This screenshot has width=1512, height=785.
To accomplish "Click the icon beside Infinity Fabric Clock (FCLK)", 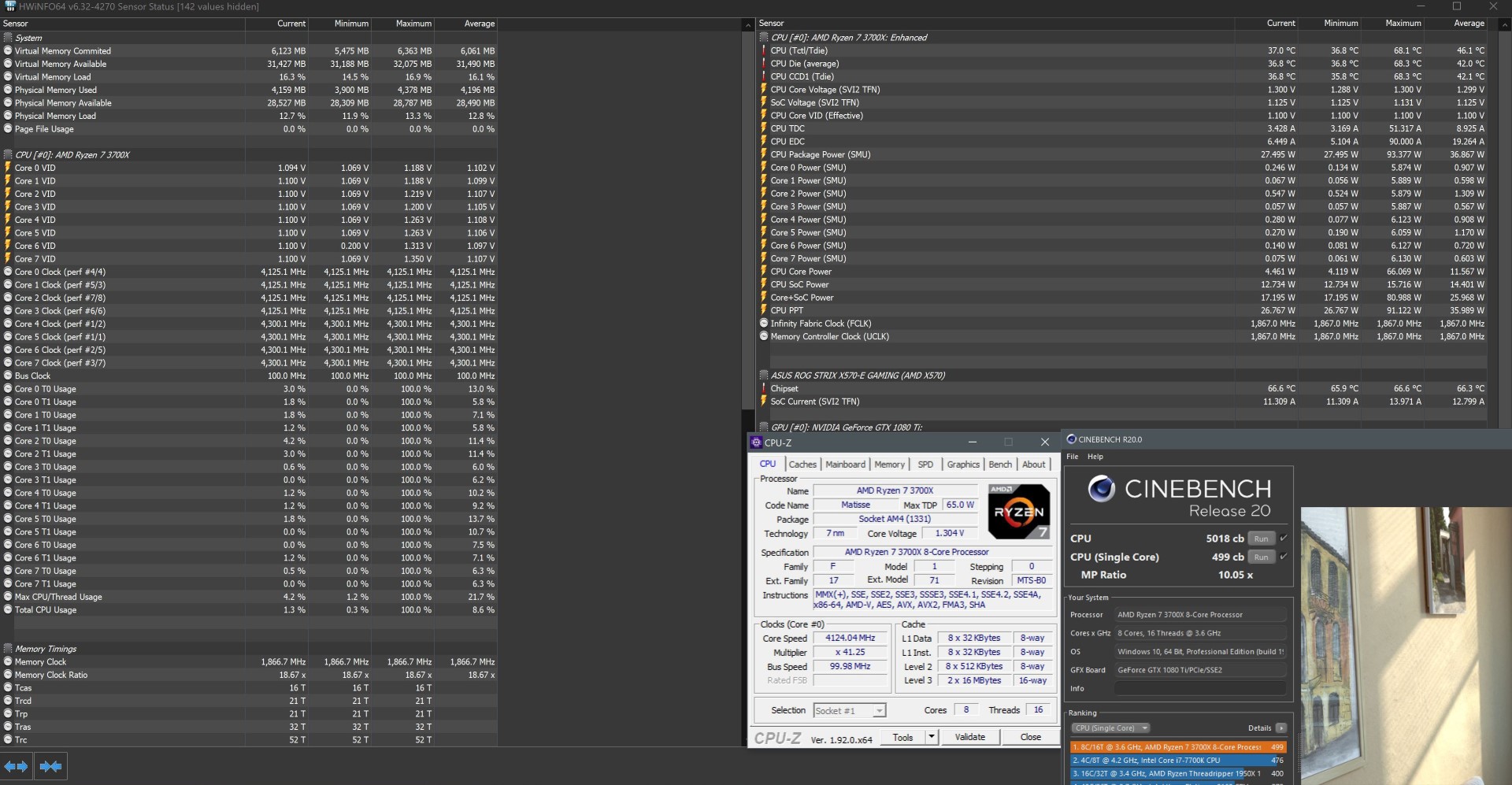I will pyautogui.click(x=764, y=324).
